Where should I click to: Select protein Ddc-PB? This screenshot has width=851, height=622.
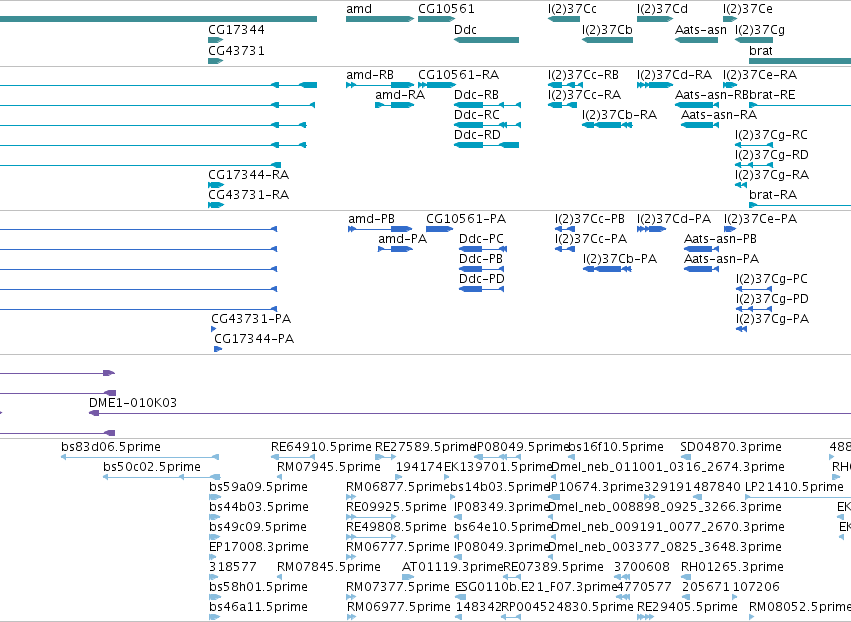481,258
